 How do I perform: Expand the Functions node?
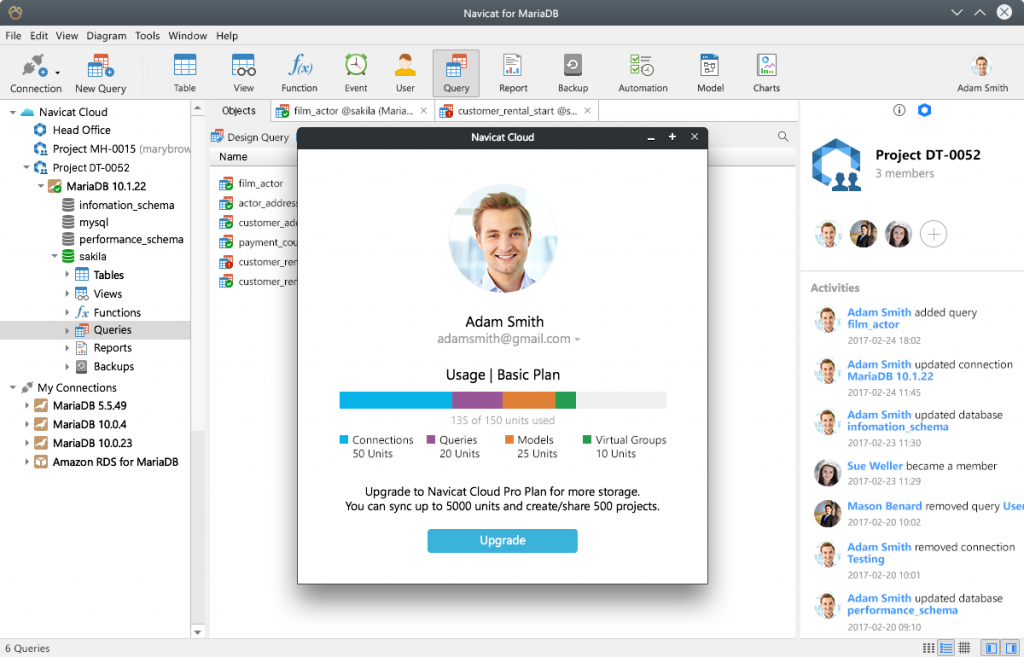pyautogui.click(x=67, y=312)
